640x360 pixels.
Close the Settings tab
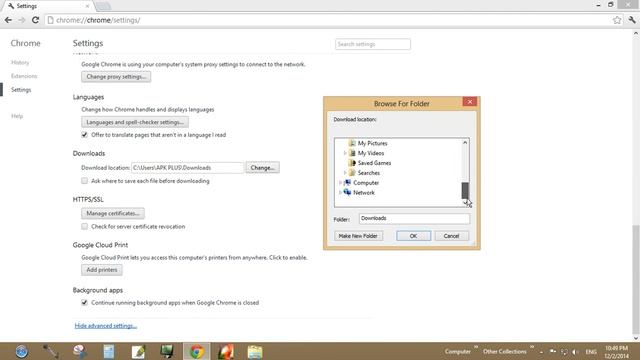(x=87, y=6)
